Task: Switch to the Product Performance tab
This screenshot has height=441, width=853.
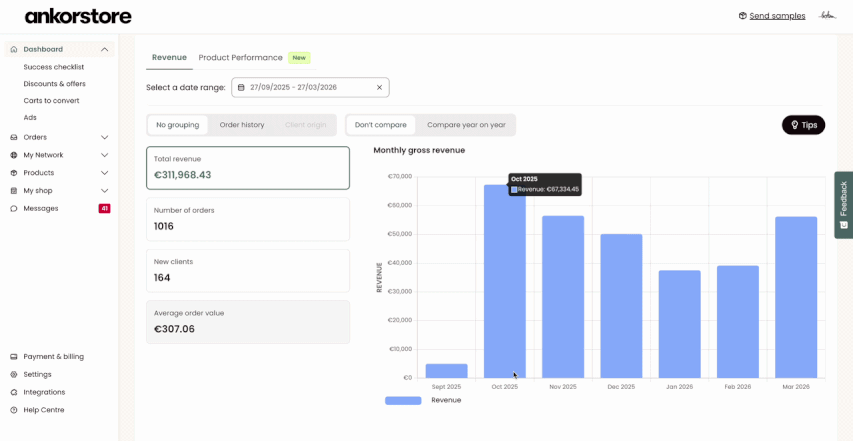Action: tap(241, 58)
